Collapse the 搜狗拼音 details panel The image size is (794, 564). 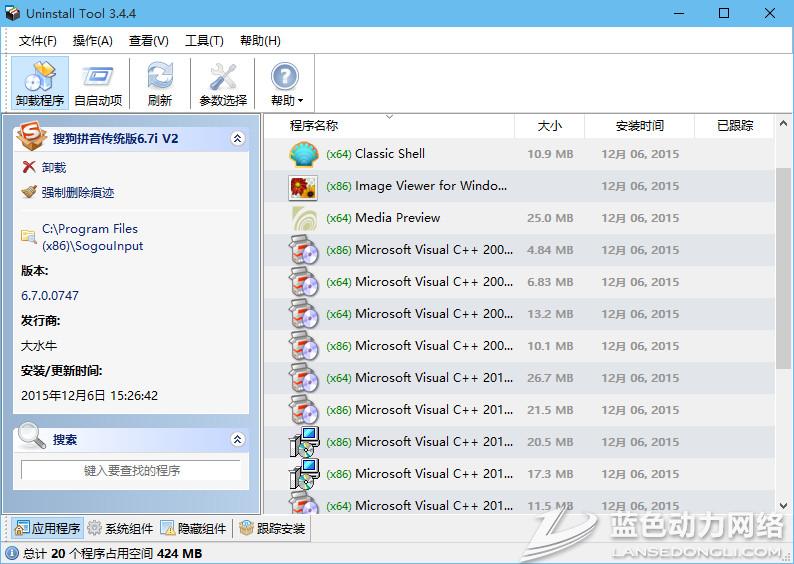pos(237,139)
